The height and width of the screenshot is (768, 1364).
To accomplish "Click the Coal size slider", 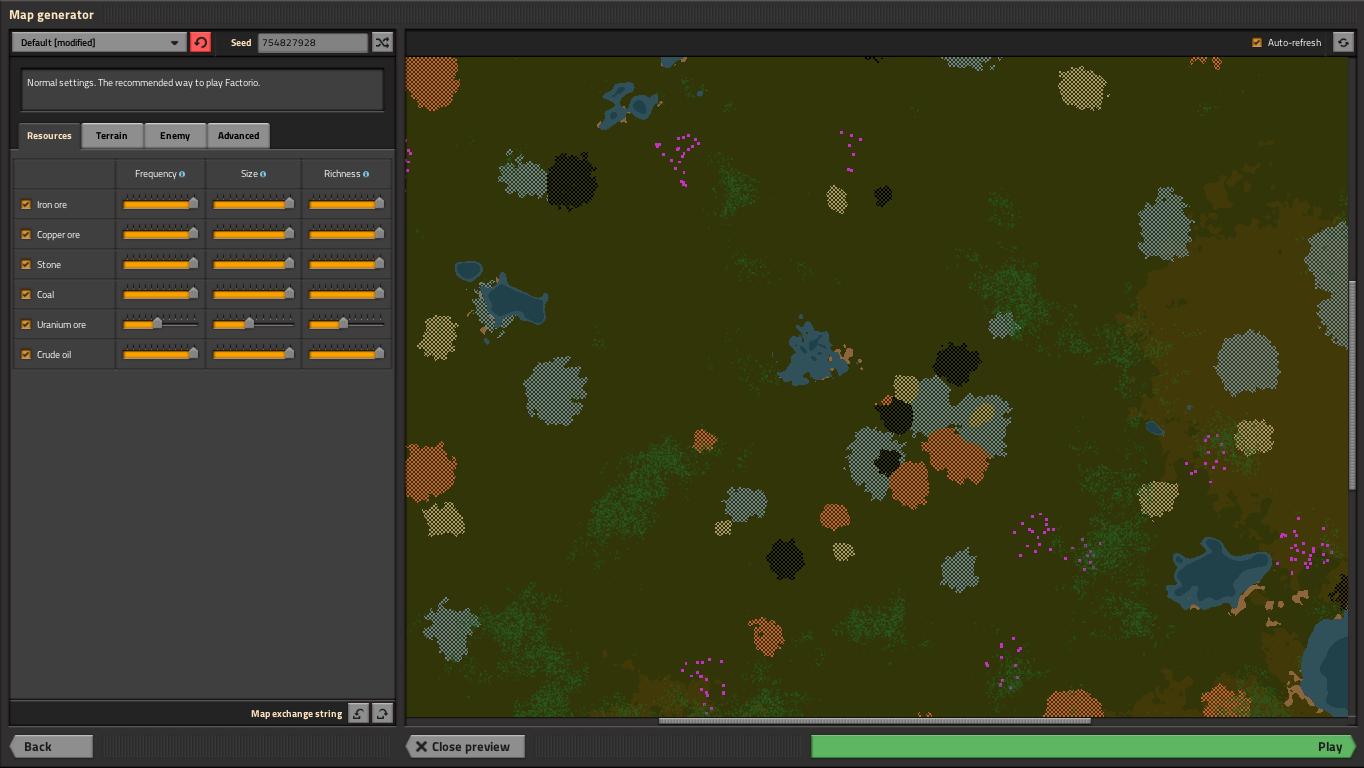I will click(x=254, y=294).
